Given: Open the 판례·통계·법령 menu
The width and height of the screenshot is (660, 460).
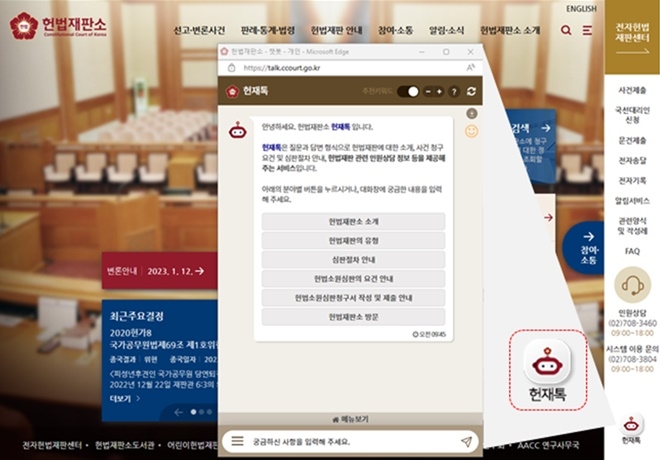Looking at the screenshot, I should (265, 31).
